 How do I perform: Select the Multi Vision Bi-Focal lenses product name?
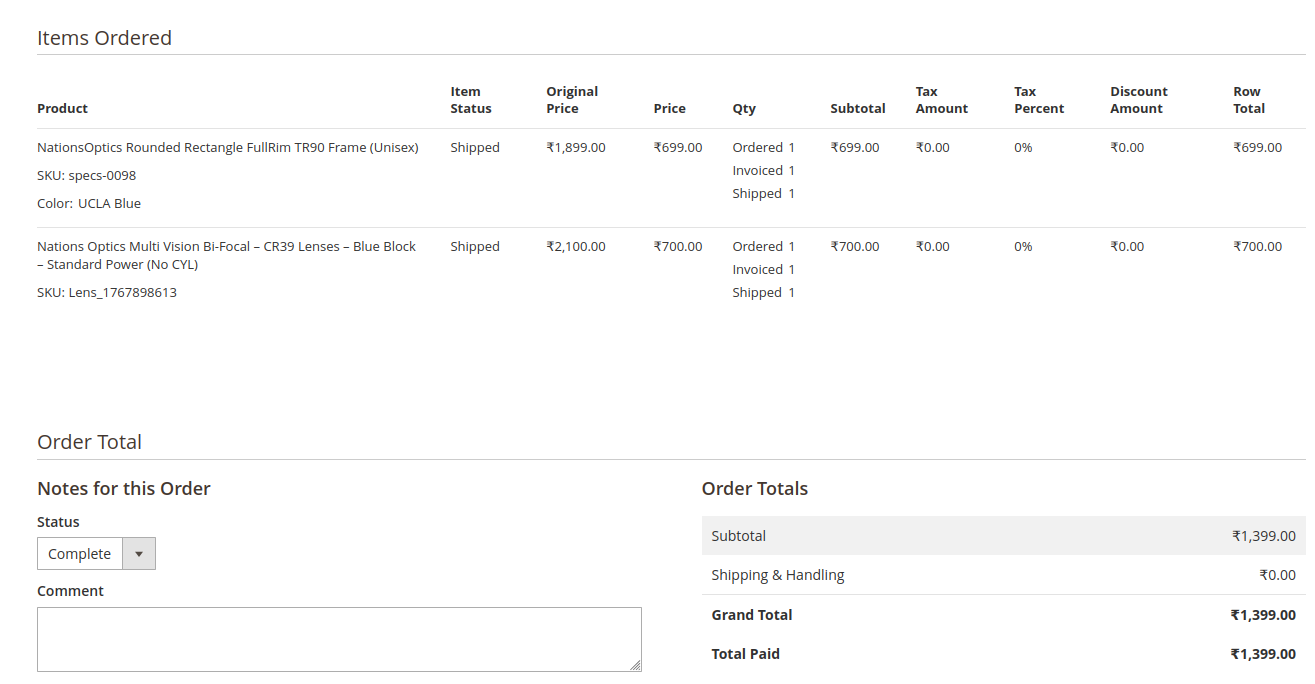click(x=226, y=255)
